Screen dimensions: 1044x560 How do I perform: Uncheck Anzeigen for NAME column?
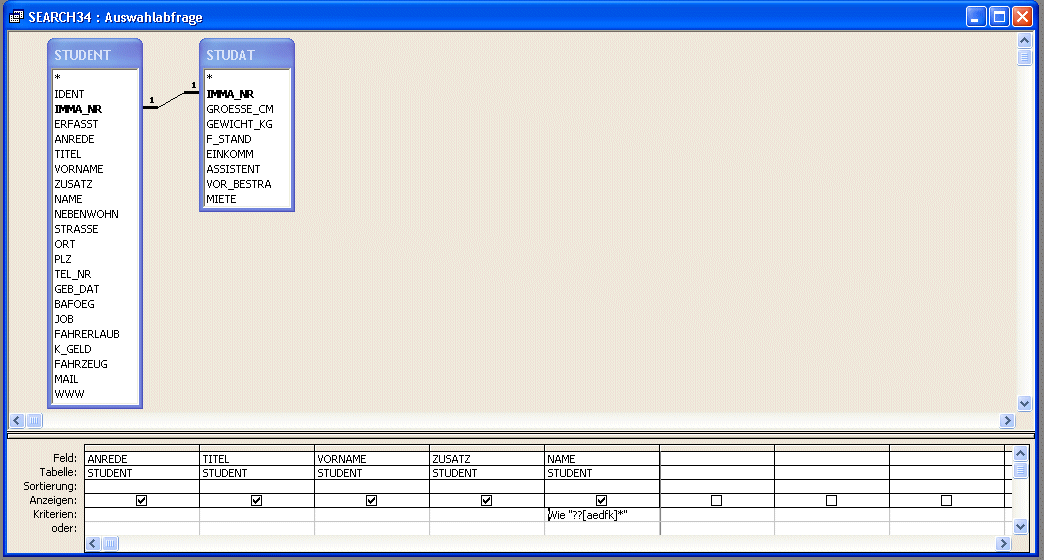pyautogui.click(x=601, y=500)
